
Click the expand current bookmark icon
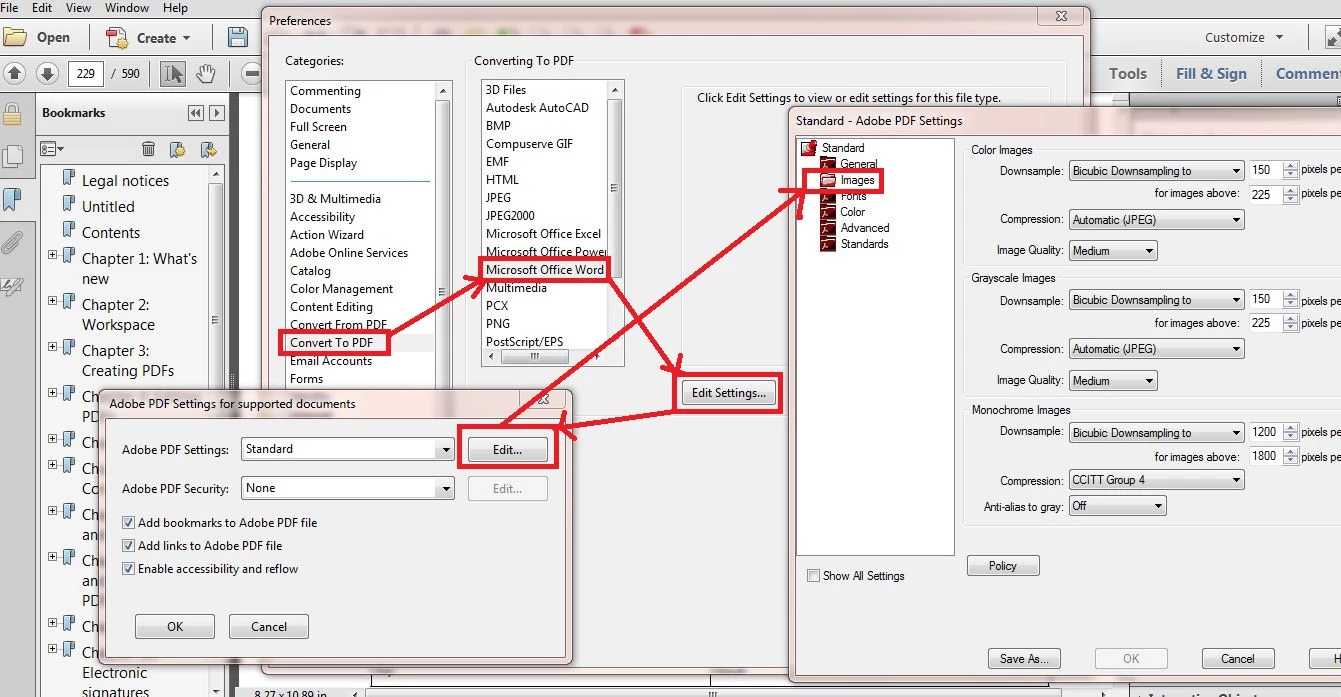point(208,149)
